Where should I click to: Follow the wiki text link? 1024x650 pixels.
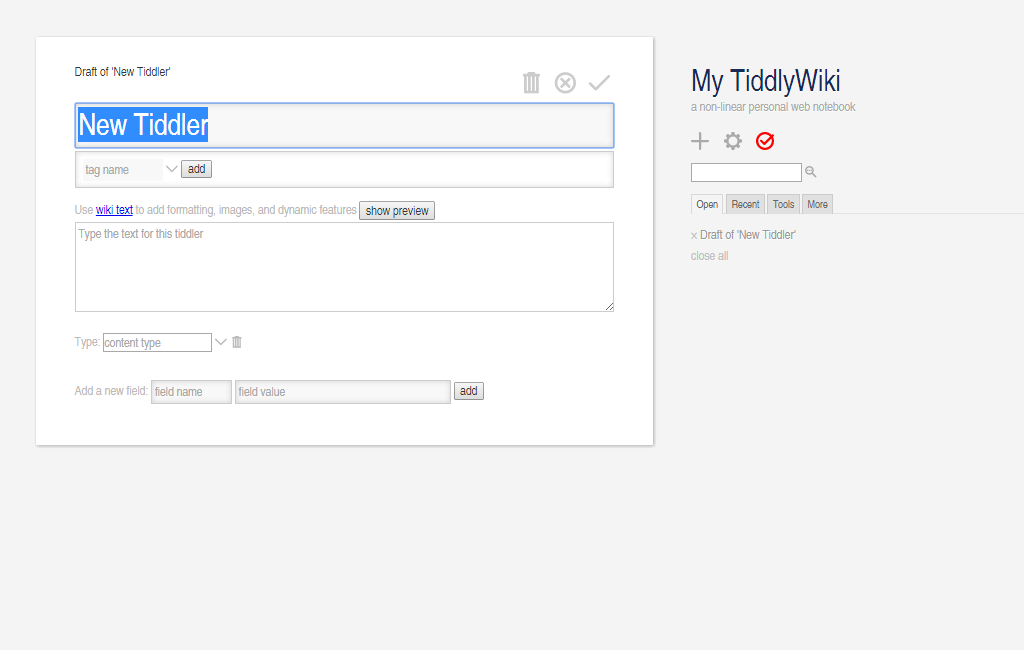114,210
